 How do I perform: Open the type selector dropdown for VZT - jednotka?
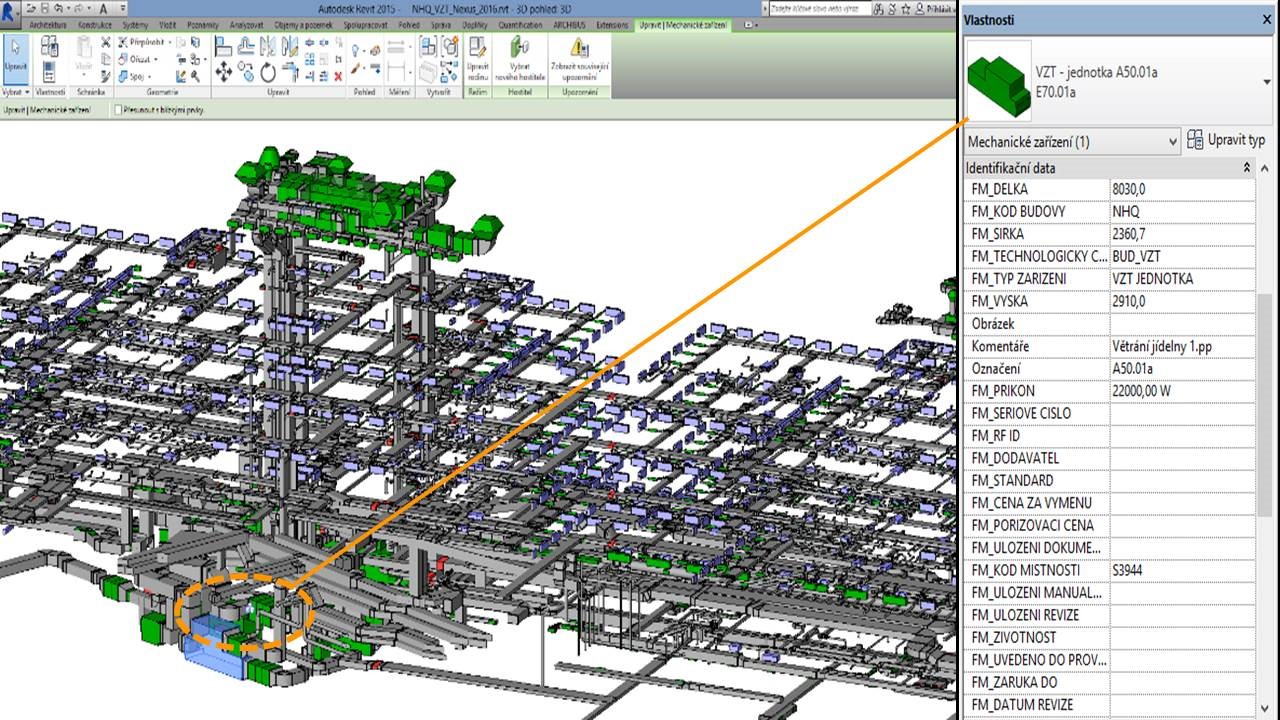click(x=1268, y=82)
